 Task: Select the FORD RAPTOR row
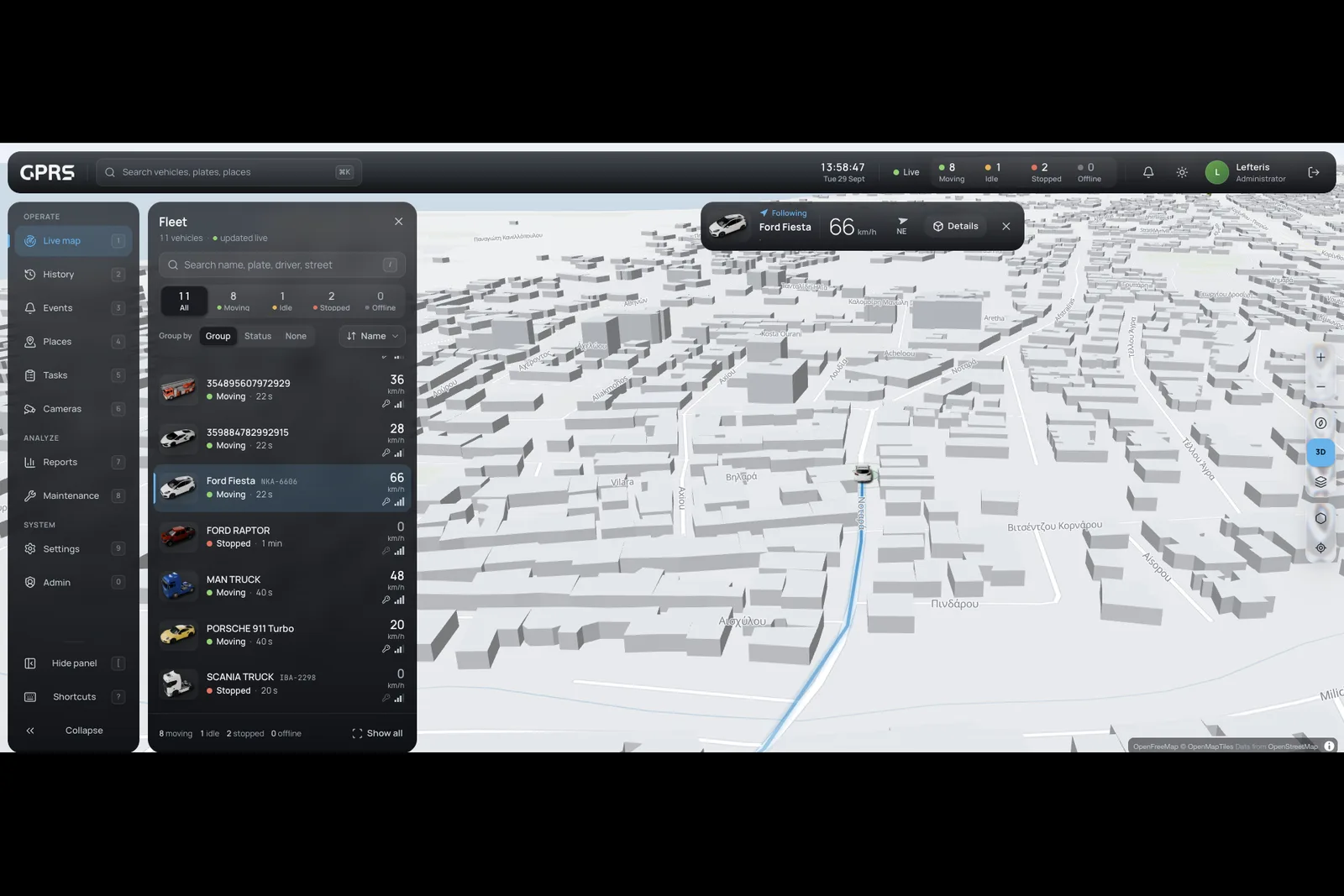pos(282,537)
